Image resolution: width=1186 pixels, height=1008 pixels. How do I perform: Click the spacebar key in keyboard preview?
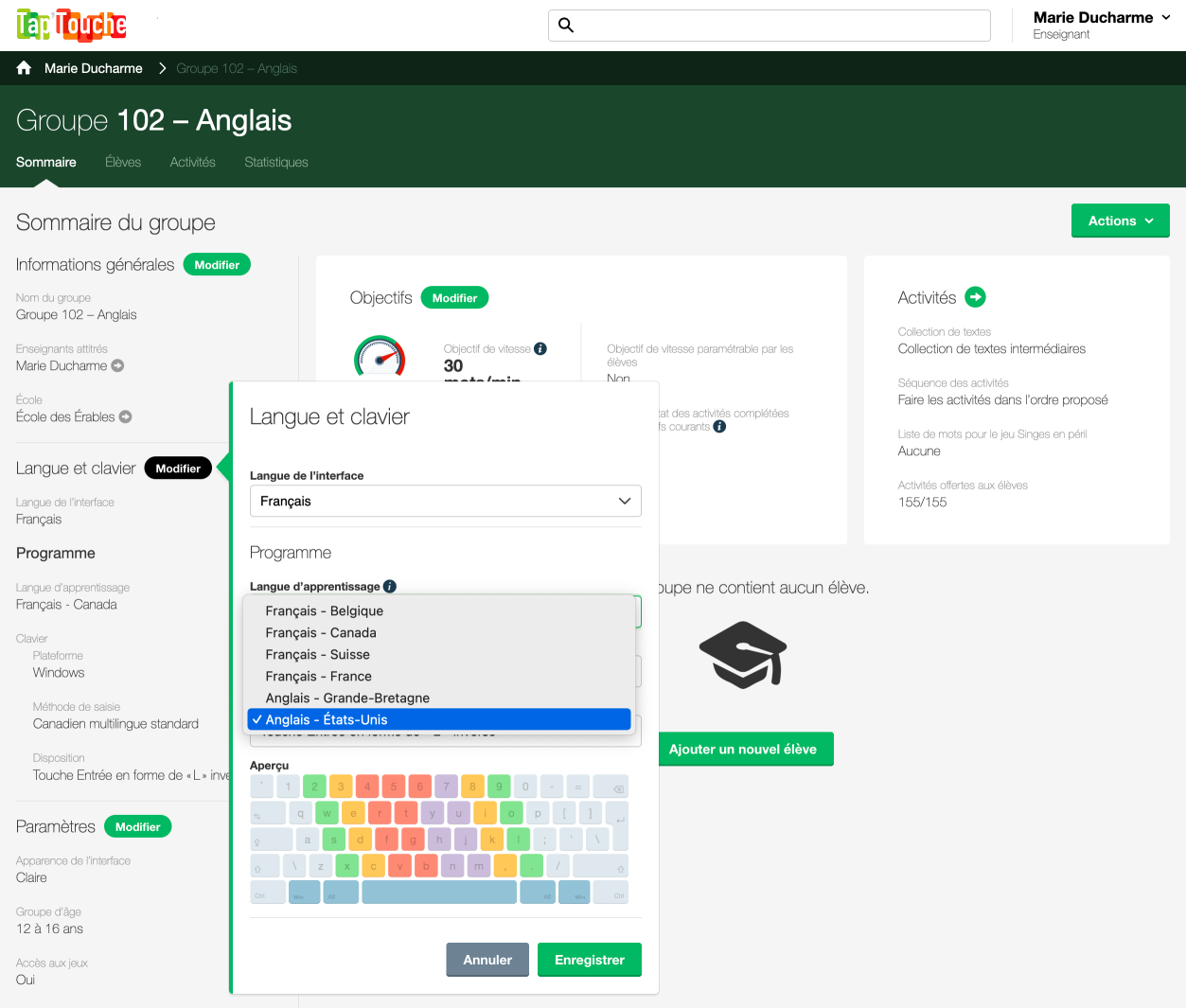[439, 892]
